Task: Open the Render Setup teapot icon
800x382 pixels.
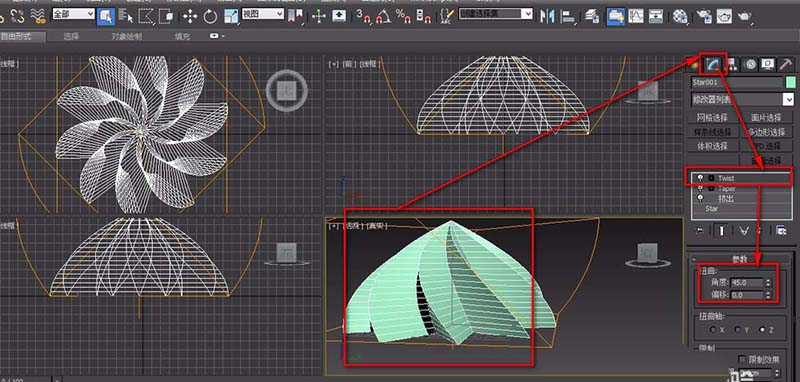Action: click(704, 16)
